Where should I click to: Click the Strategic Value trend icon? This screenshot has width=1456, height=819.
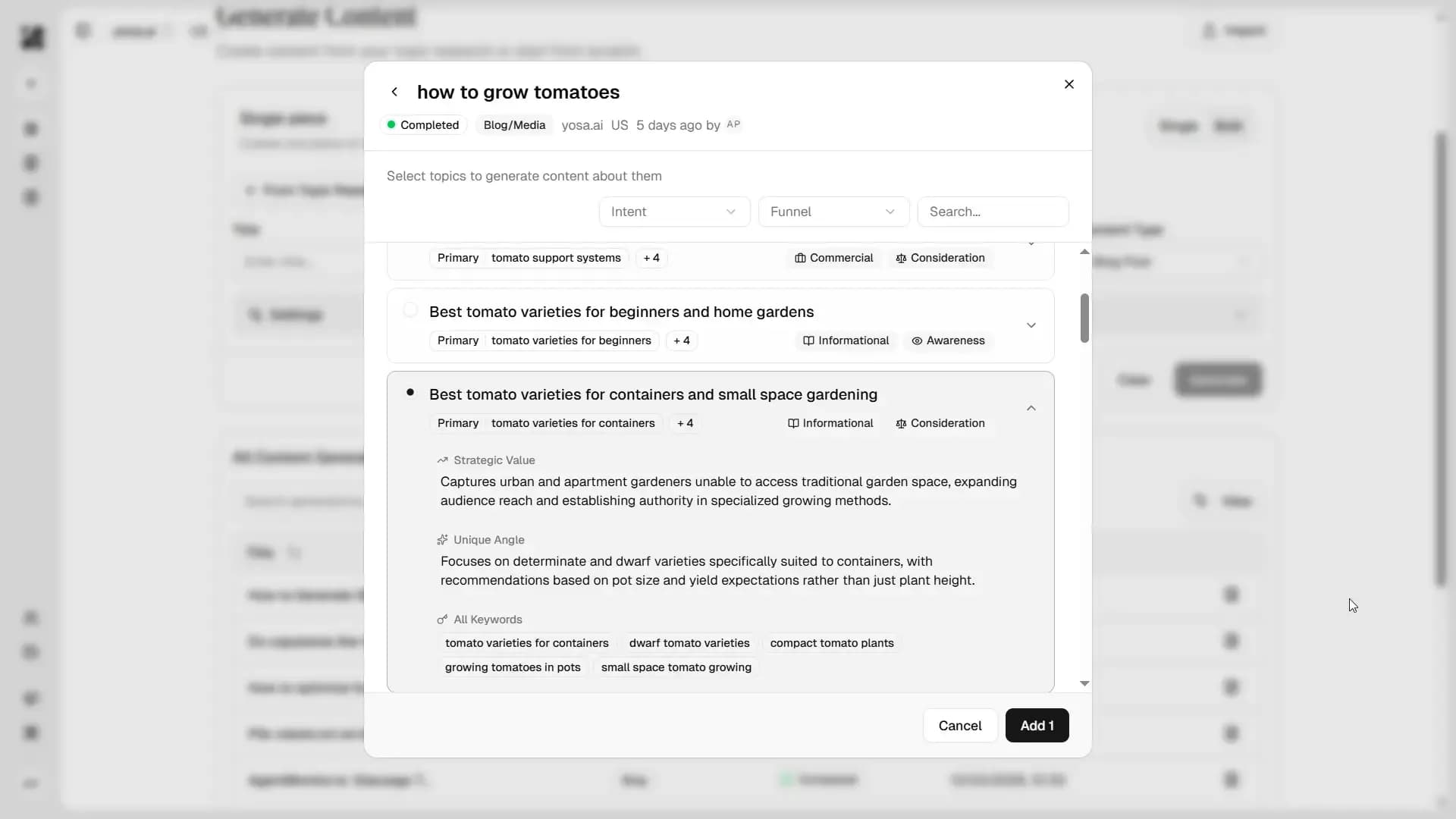442,460
